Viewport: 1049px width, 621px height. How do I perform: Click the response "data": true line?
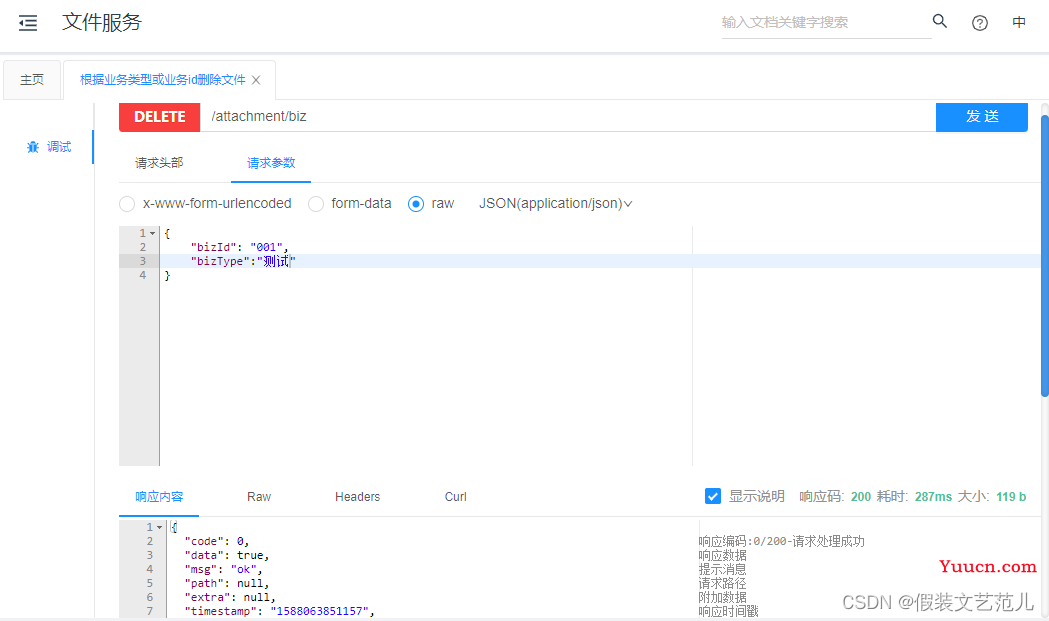pos(227,555)
